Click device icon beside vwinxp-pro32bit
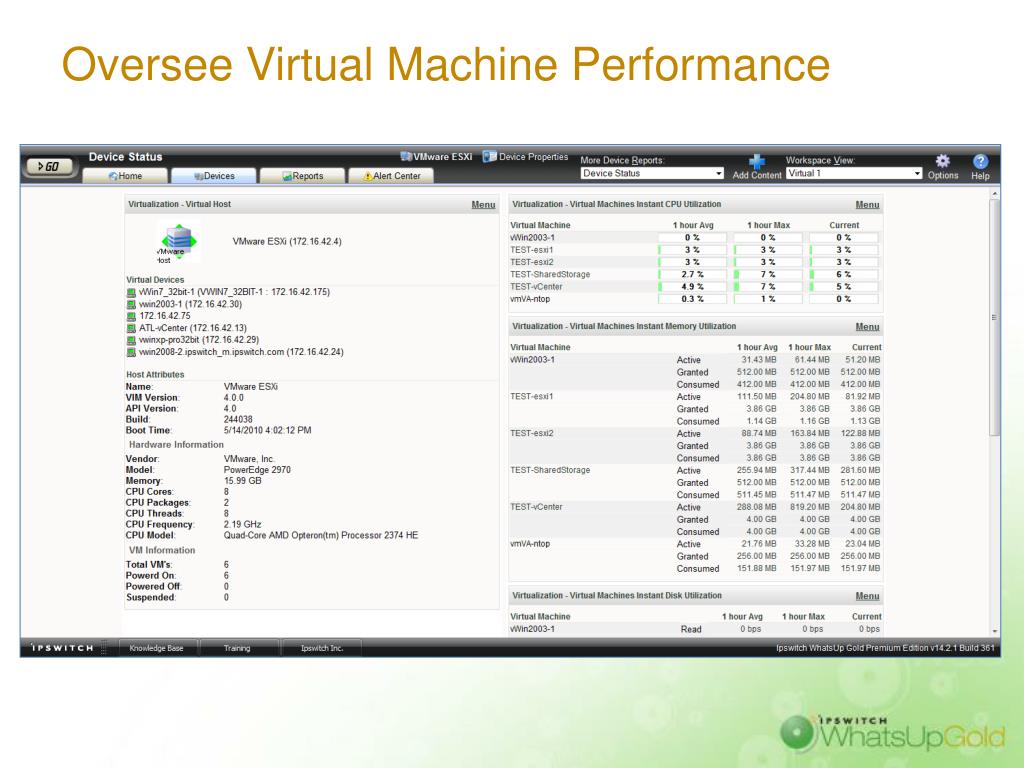Viewport: 1024px width, 768px height. pos(131,340)
